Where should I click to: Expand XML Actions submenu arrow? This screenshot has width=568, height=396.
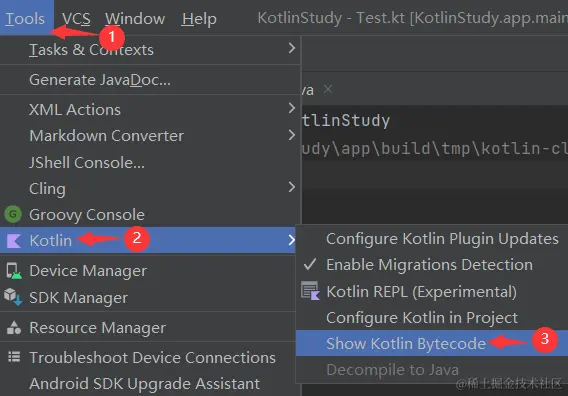pos(292,108)
